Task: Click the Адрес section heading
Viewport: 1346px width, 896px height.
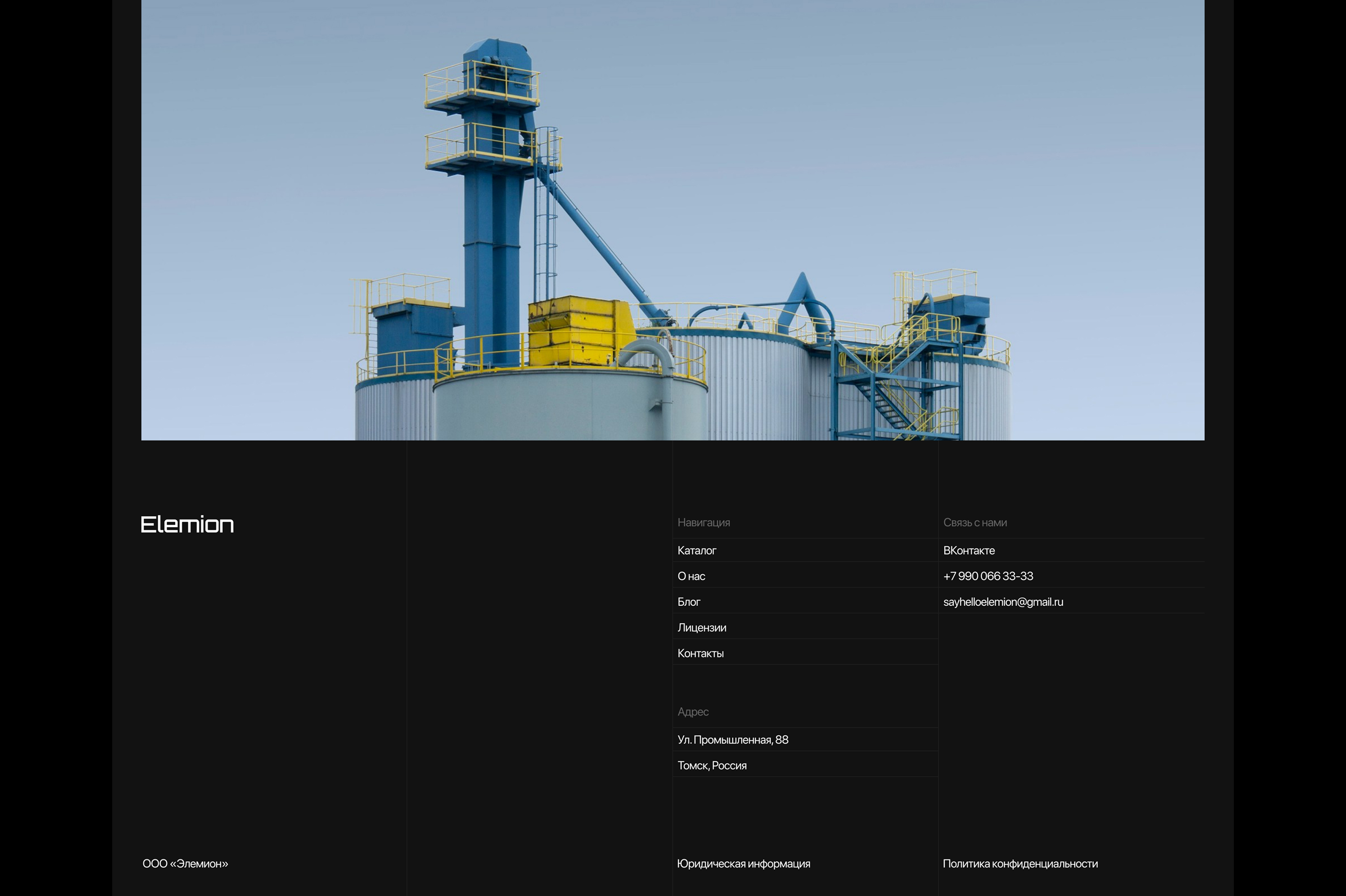Action: tap(692, 711)
